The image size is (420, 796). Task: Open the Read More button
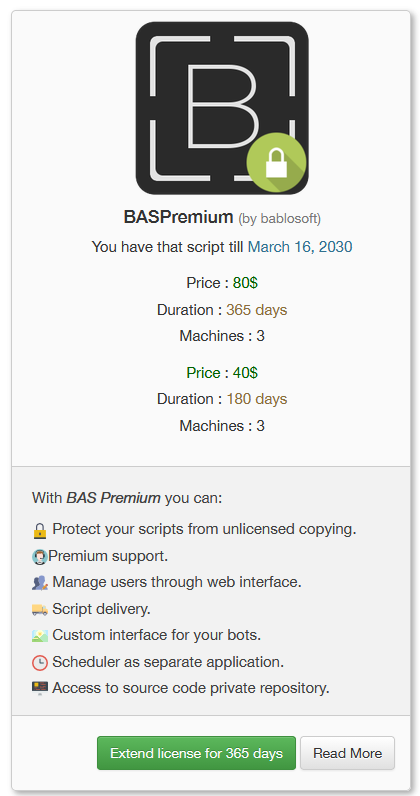[x=347, y=753]
